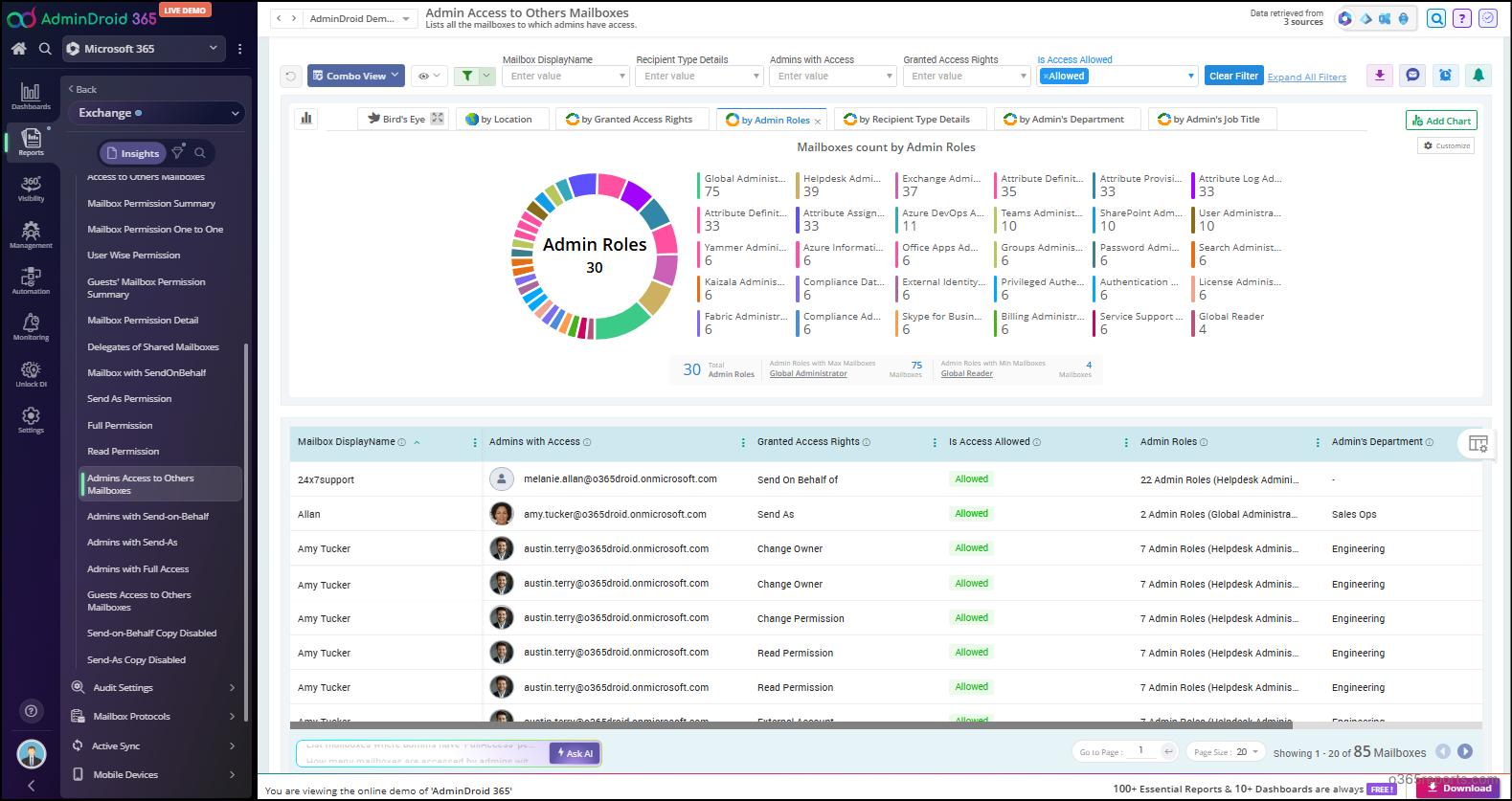The width and height of the screenshot is (1512, 801).
Task: Open the Page Size dropdown
Action: [1227, 752]
